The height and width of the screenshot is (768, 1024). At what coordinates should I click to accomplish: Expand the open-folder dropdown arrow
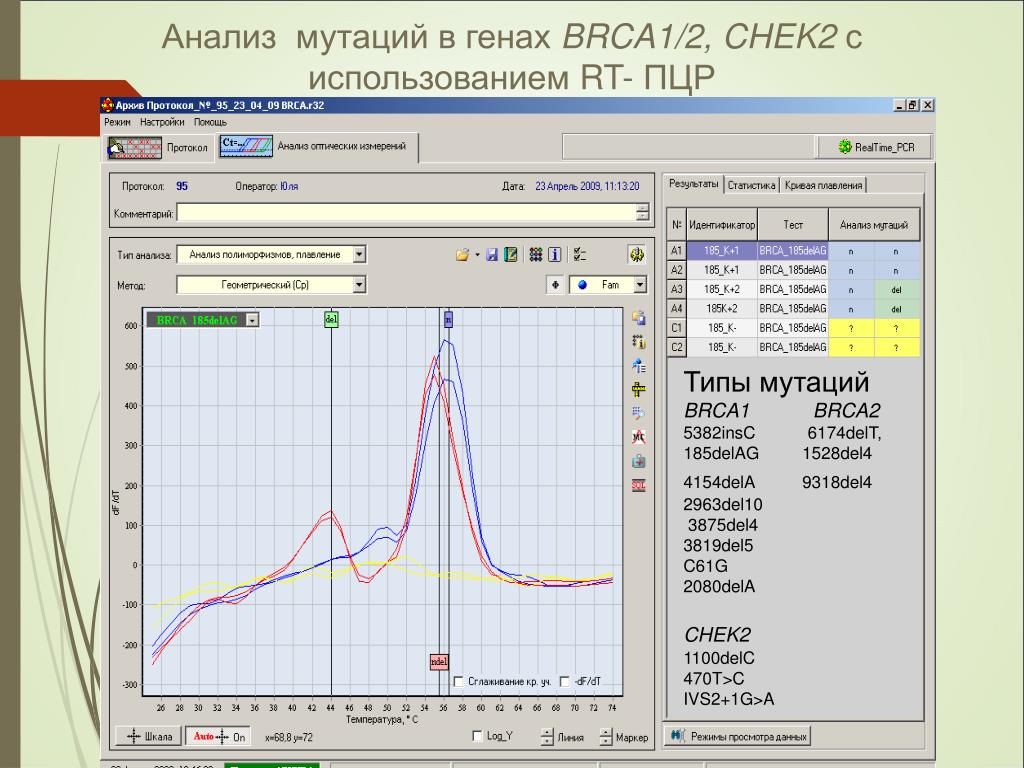[x=477, y=255]
